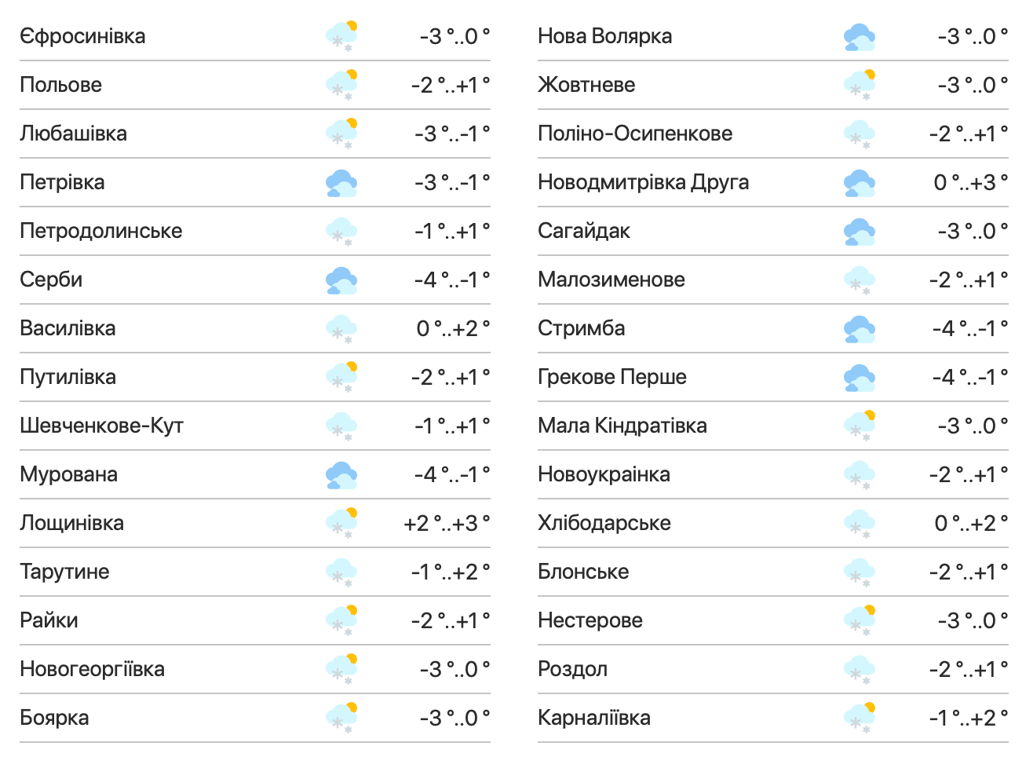The width and height of the screenshot is (1033, 768).
Task: Click the sun-cloud icon for Мала Кіндратівка
Action: click(859, 426)
